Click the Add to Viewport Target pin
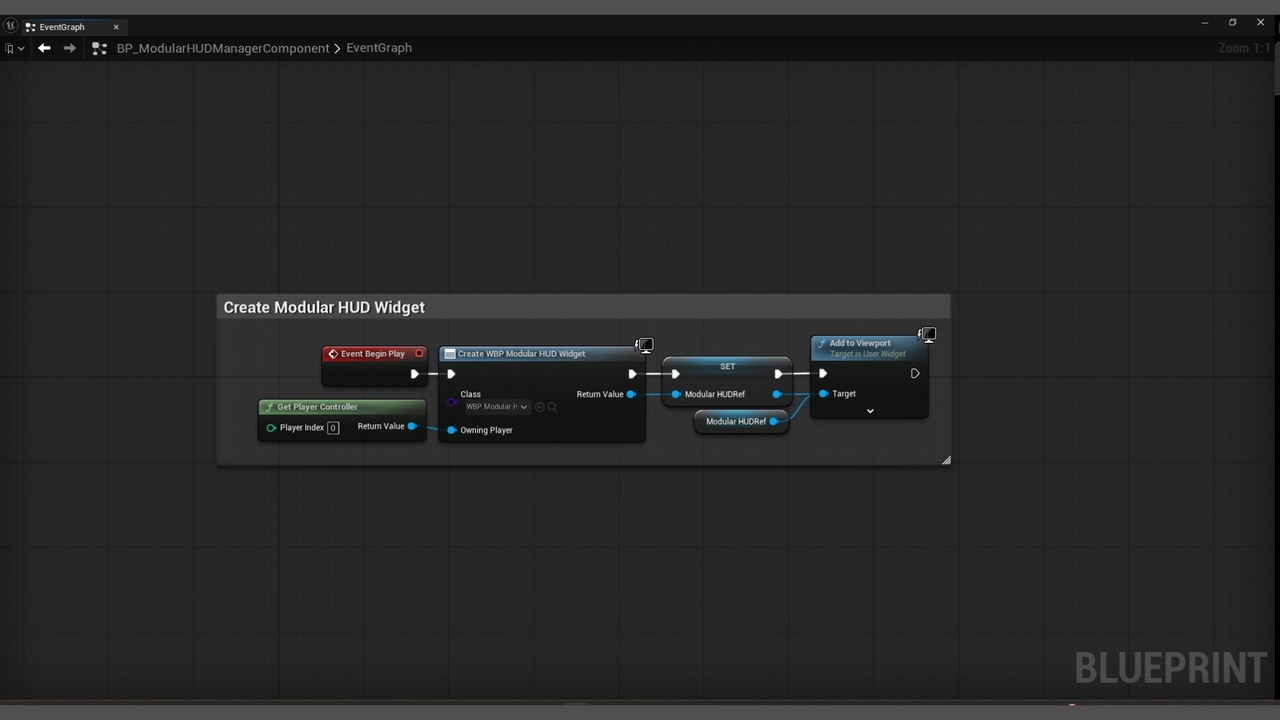Screen dimensions: 1280x720 click(824, 394)
